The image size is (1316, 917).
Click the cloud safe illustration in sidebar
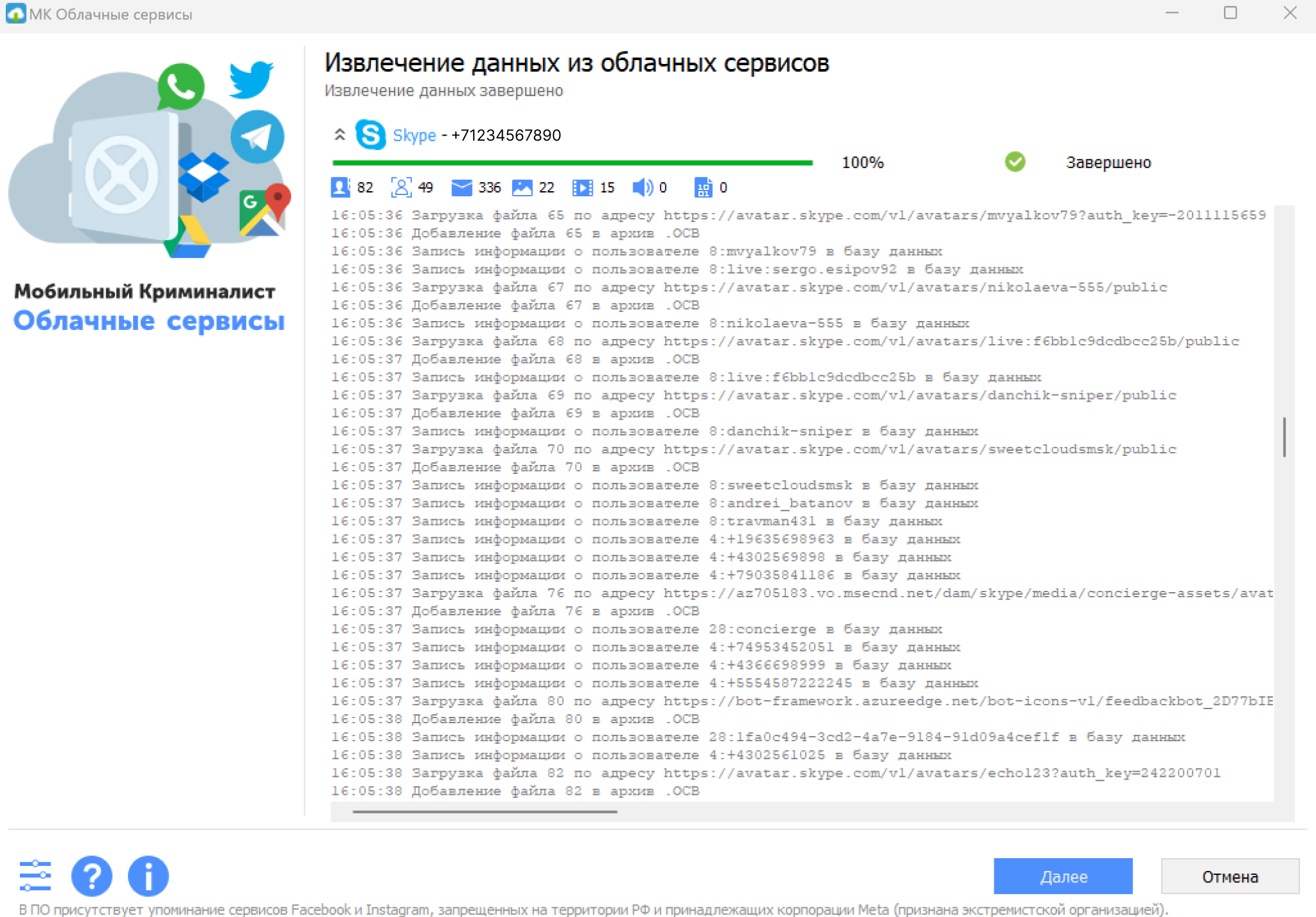(x=149, y=160)
